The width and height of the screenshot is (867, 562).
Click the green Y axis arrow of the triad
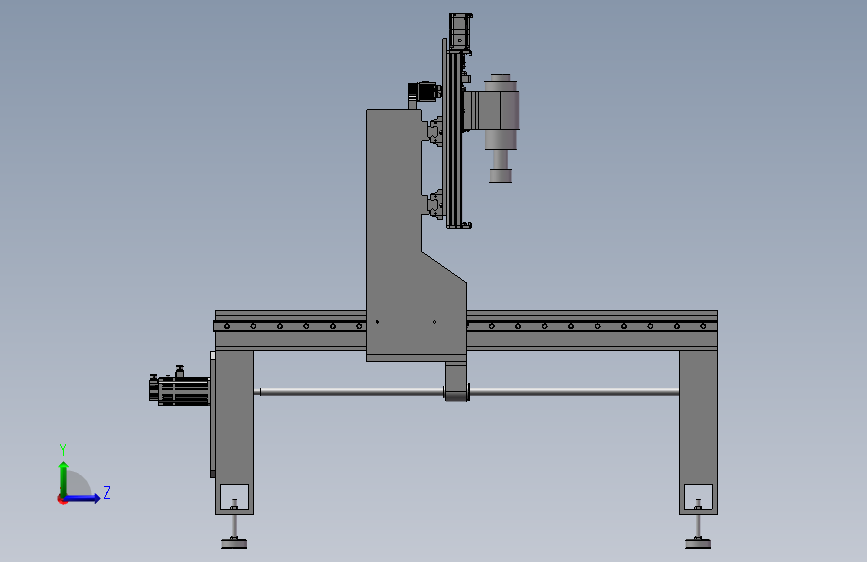(x=64, y=478)
